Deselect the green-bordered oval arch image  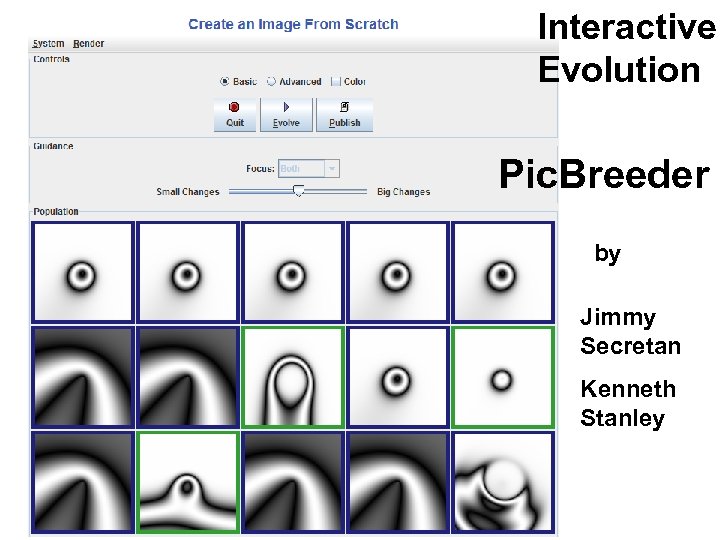(292, 377)
